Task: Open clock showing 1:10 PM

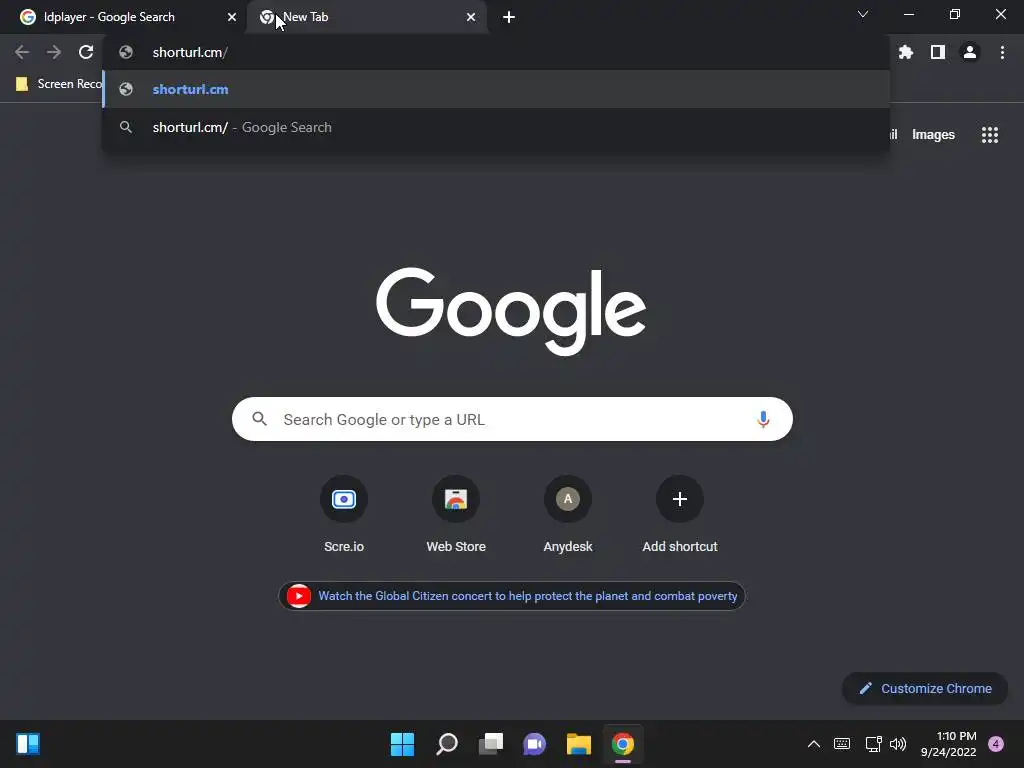Action: 948,744
